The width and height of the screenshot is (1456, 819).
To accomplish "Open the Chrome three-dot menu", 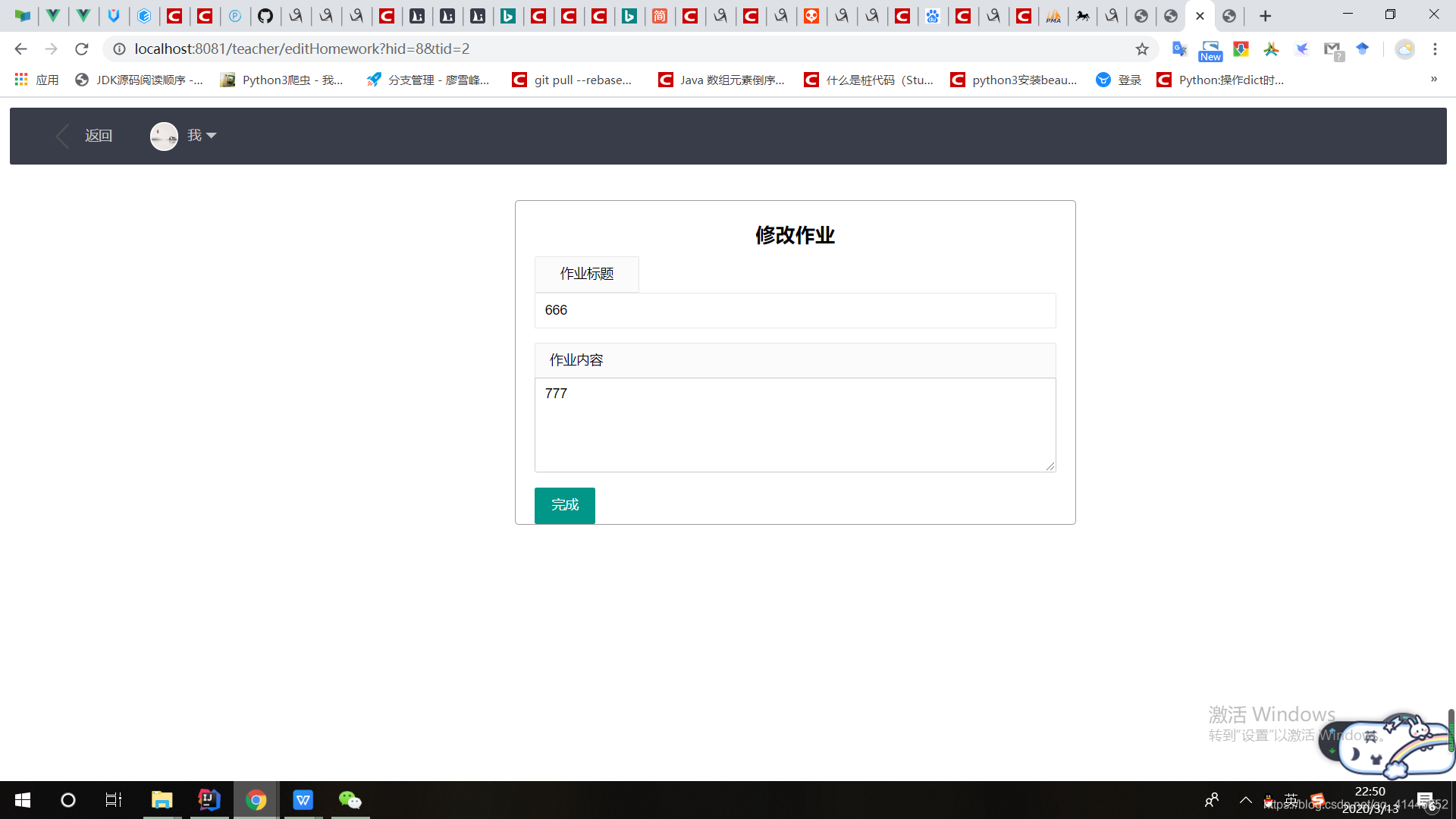I will (1435, 49).
